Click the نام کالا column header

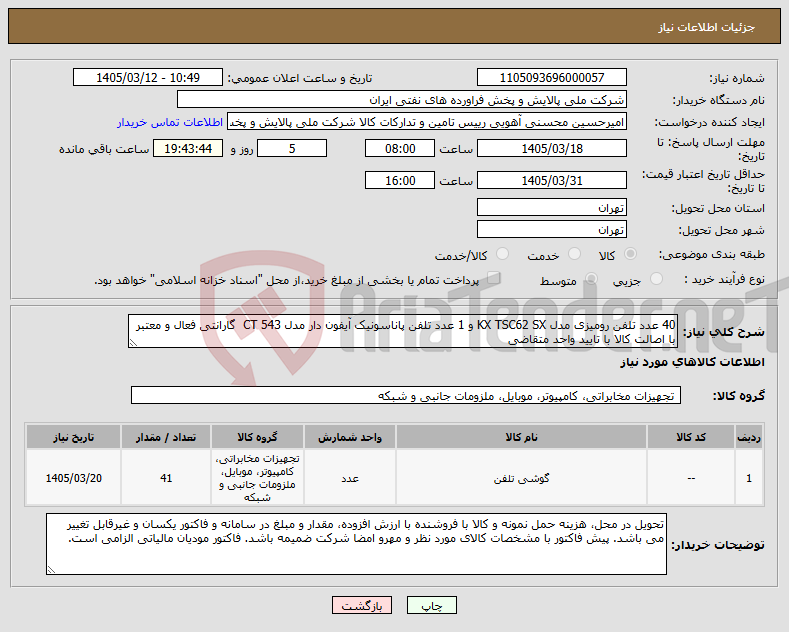[521, 437]
